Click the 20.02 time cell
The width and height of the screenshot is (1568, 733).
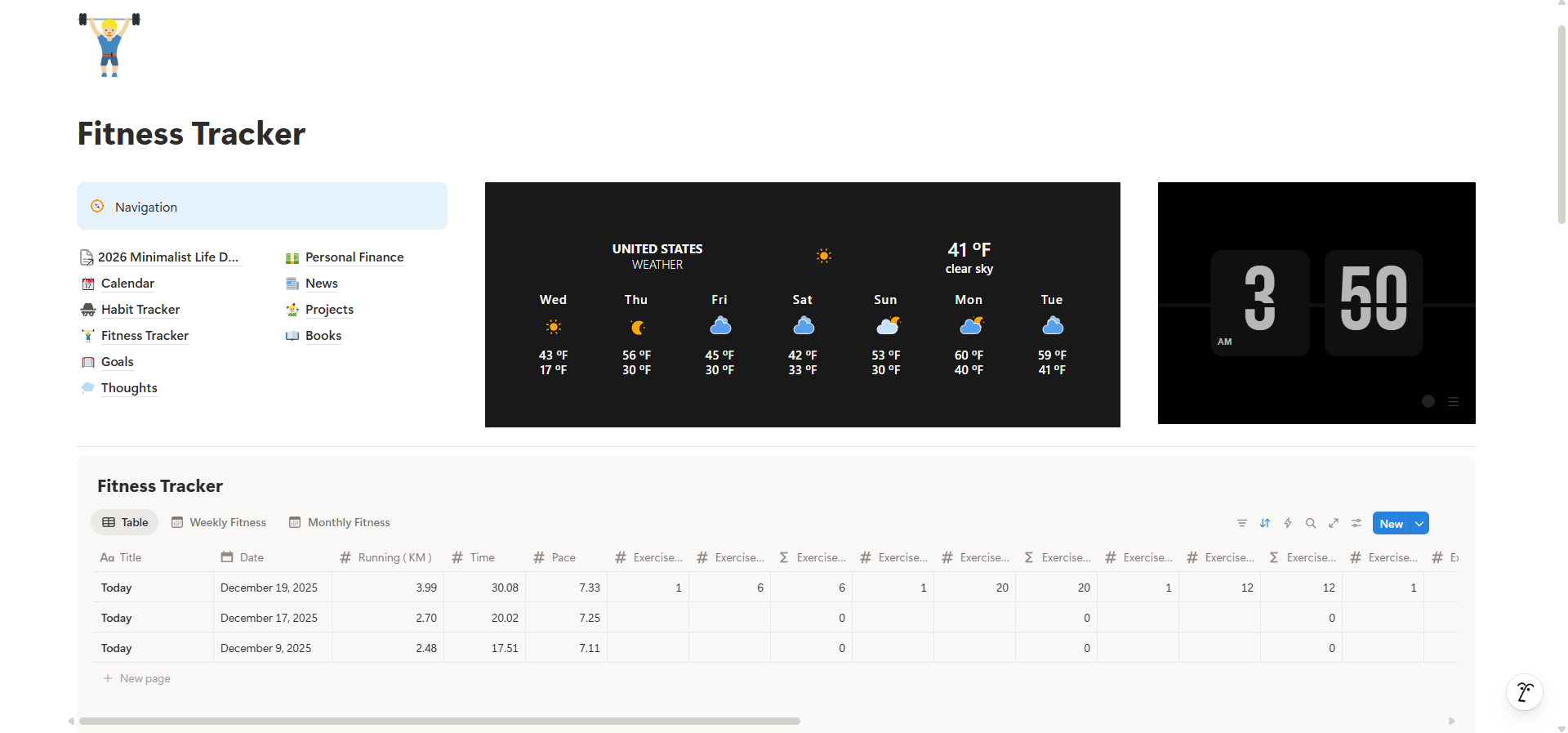click(485, 618)
